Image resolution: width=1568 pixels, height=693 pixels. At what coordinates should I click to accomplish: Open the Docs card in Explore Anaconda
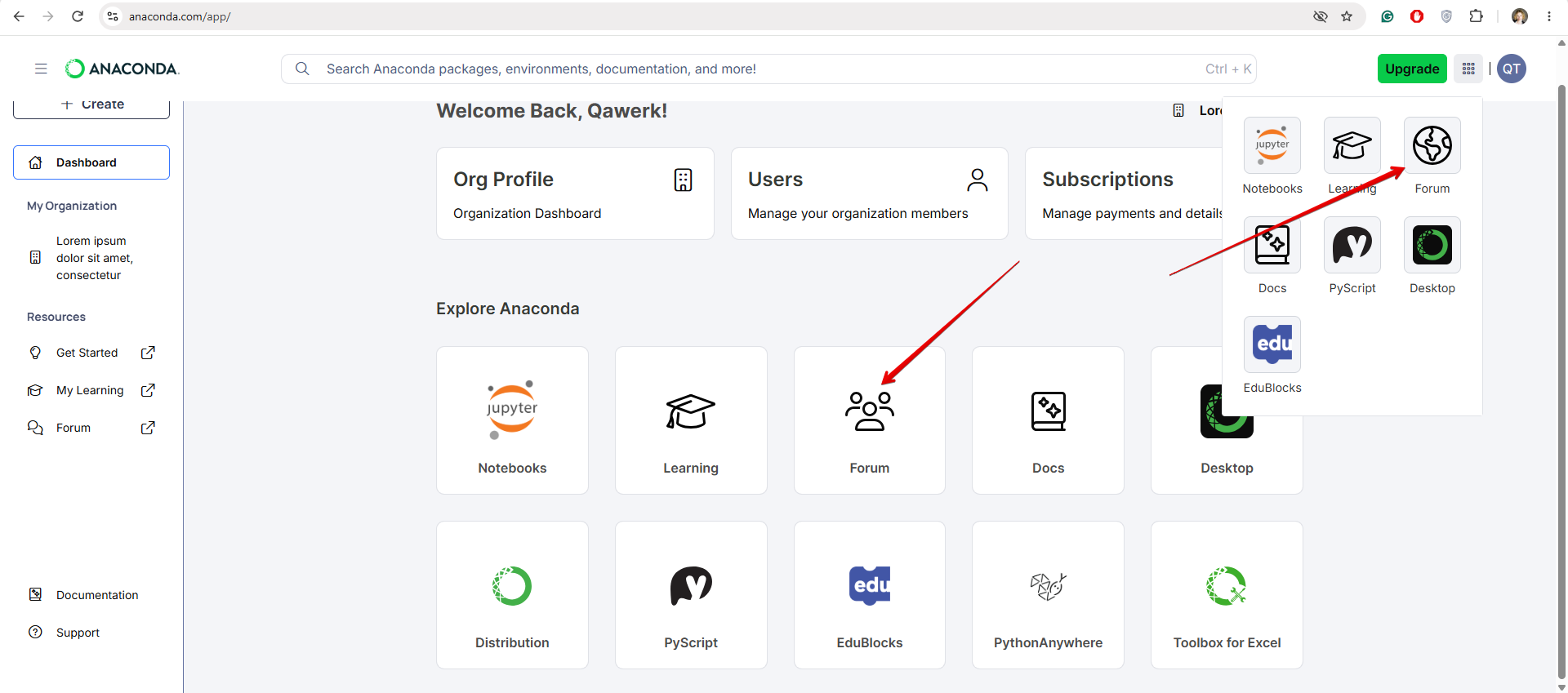(x=1048, y=420)
